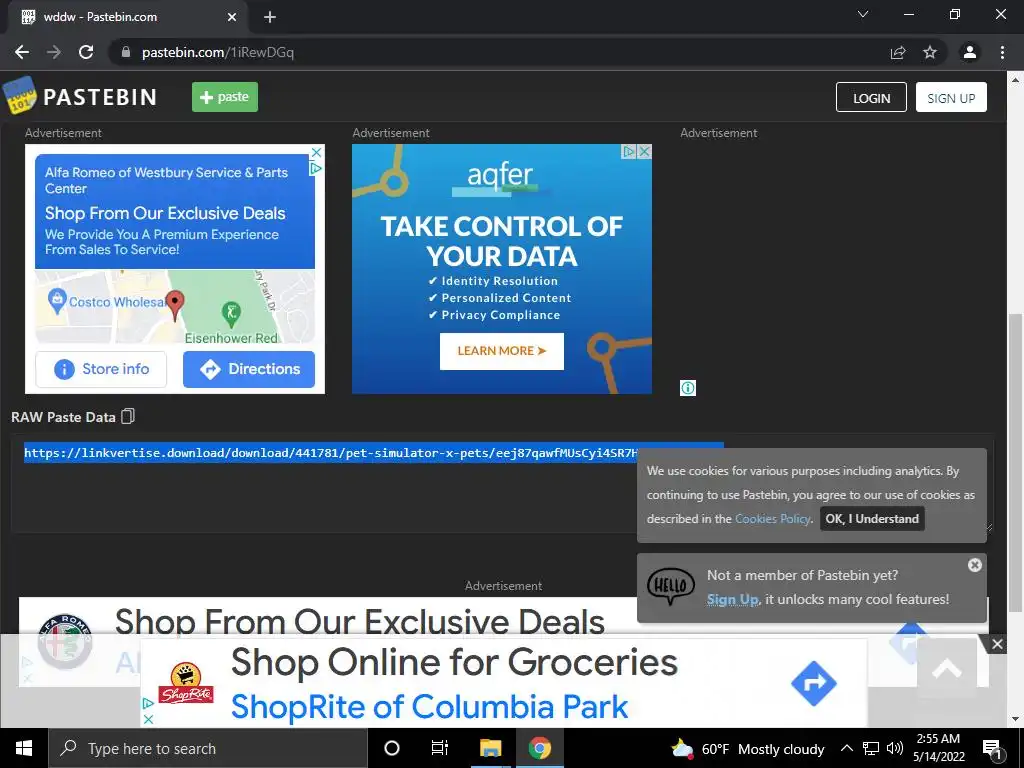Click OK, I Understand on cookie notice
This screenshot has height=768, width=1024.
coord(872,519)
